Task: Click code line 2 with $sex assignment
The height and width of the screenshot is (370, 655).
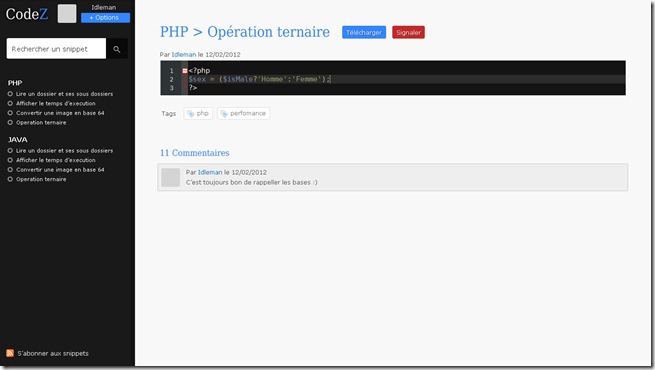Action: point(259,79)
